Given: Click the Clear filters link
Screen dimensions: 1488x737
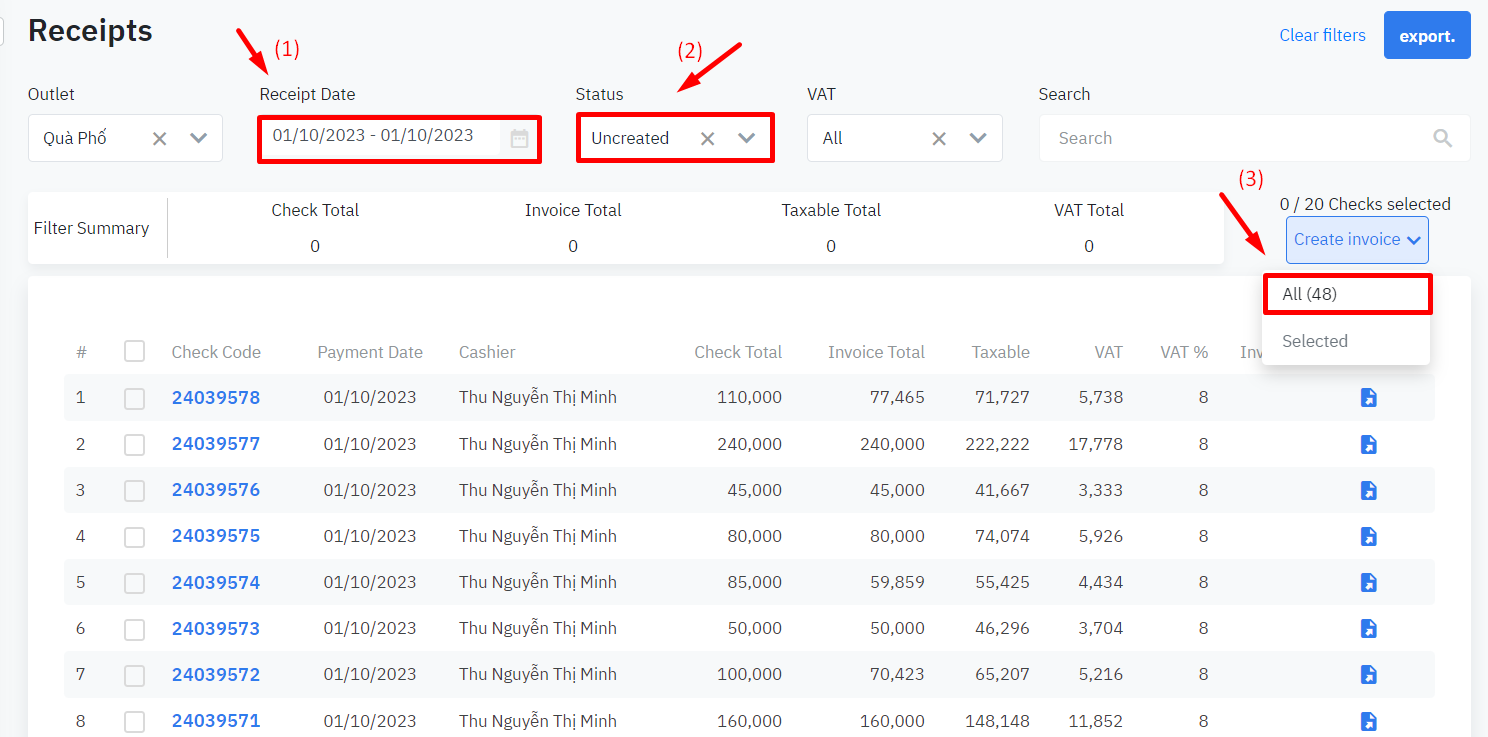Looking at the screenshot, I should (1322, 36).
